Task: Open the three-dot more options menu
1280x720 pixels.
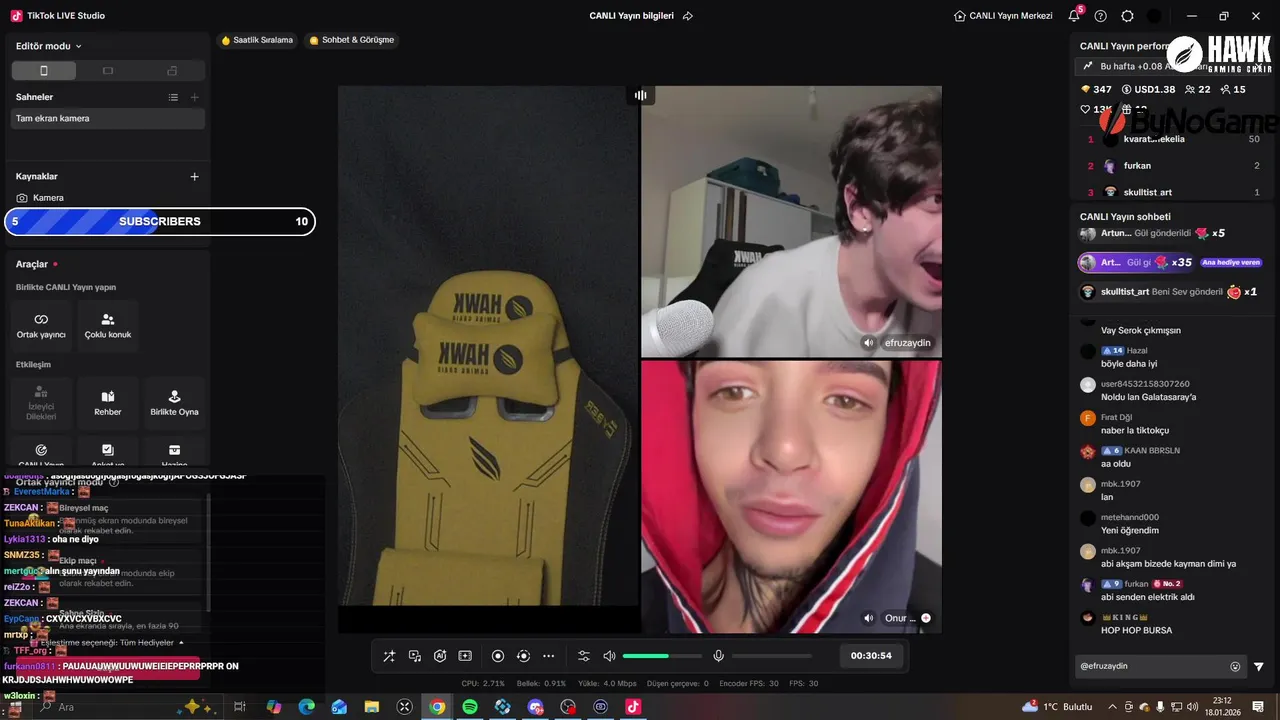Action: tap(548, 656)
